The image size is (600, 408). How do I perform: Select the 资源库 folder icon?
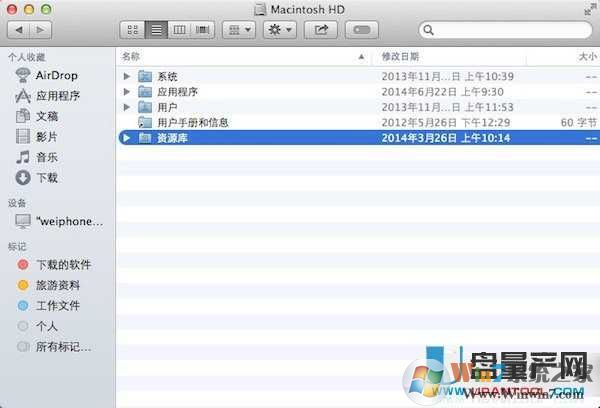[x=145, y=138]
